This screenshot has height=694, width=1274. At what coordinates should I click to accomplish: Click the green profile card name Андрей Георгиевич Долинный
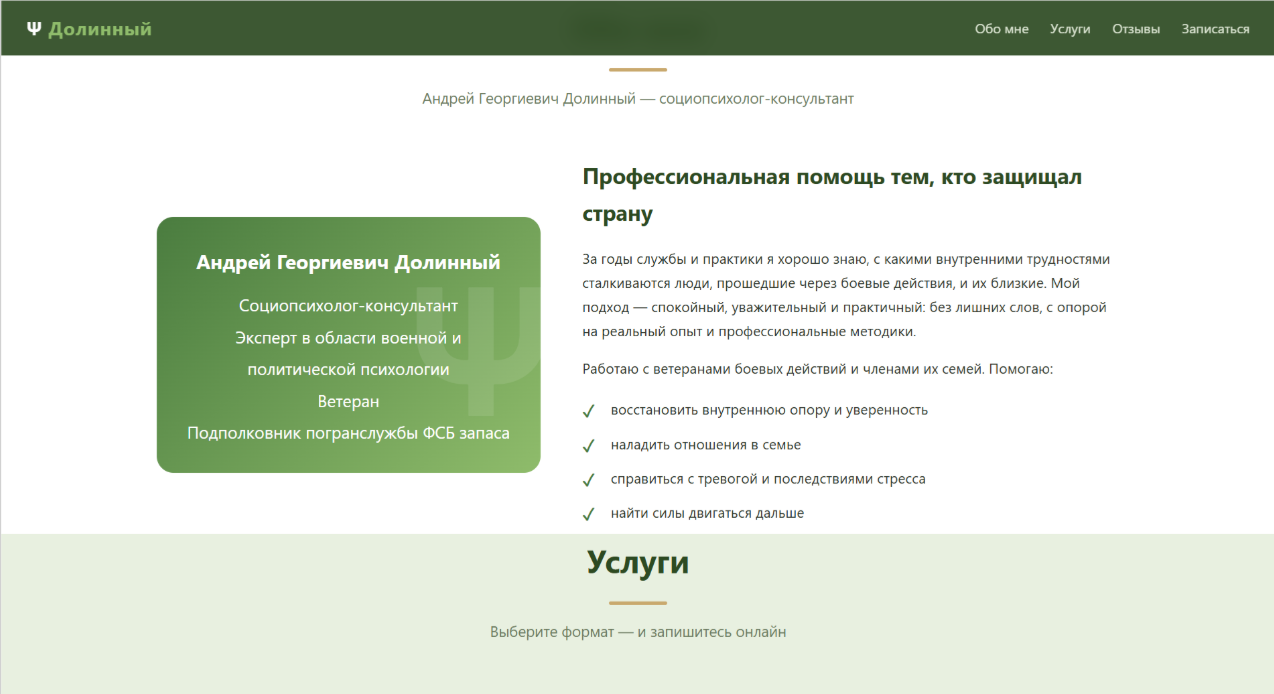coord(348,263)
